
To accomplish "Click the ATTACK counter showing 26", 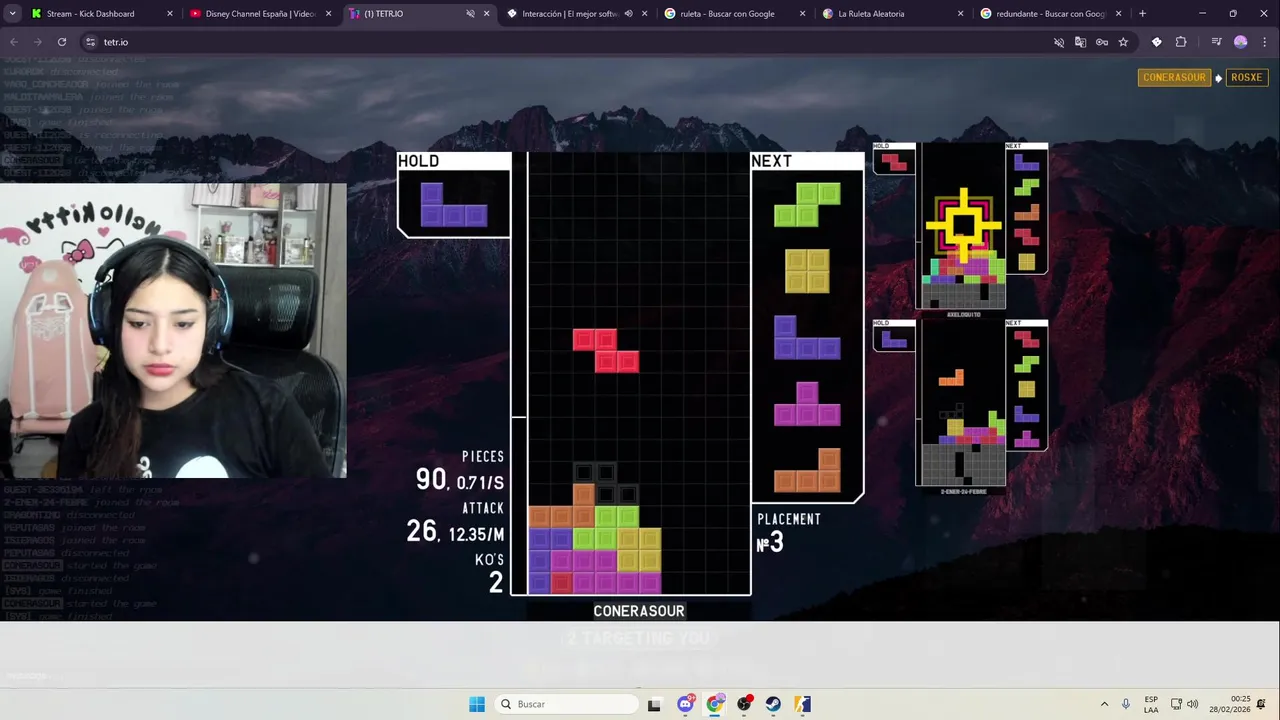I will click(455, 523).
